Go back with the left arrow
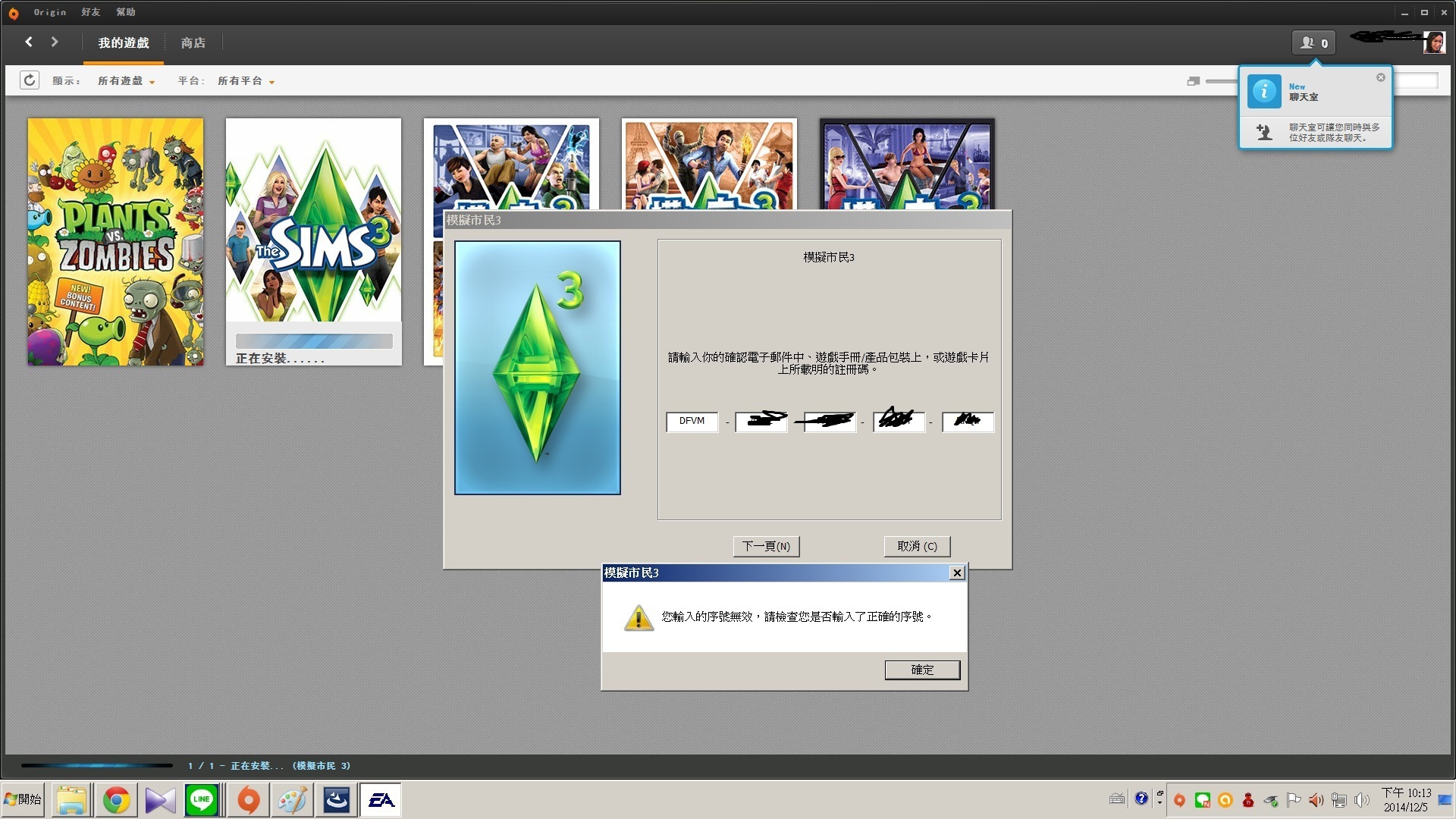Viewport: 1456px width, 819px height. (29, 42)
